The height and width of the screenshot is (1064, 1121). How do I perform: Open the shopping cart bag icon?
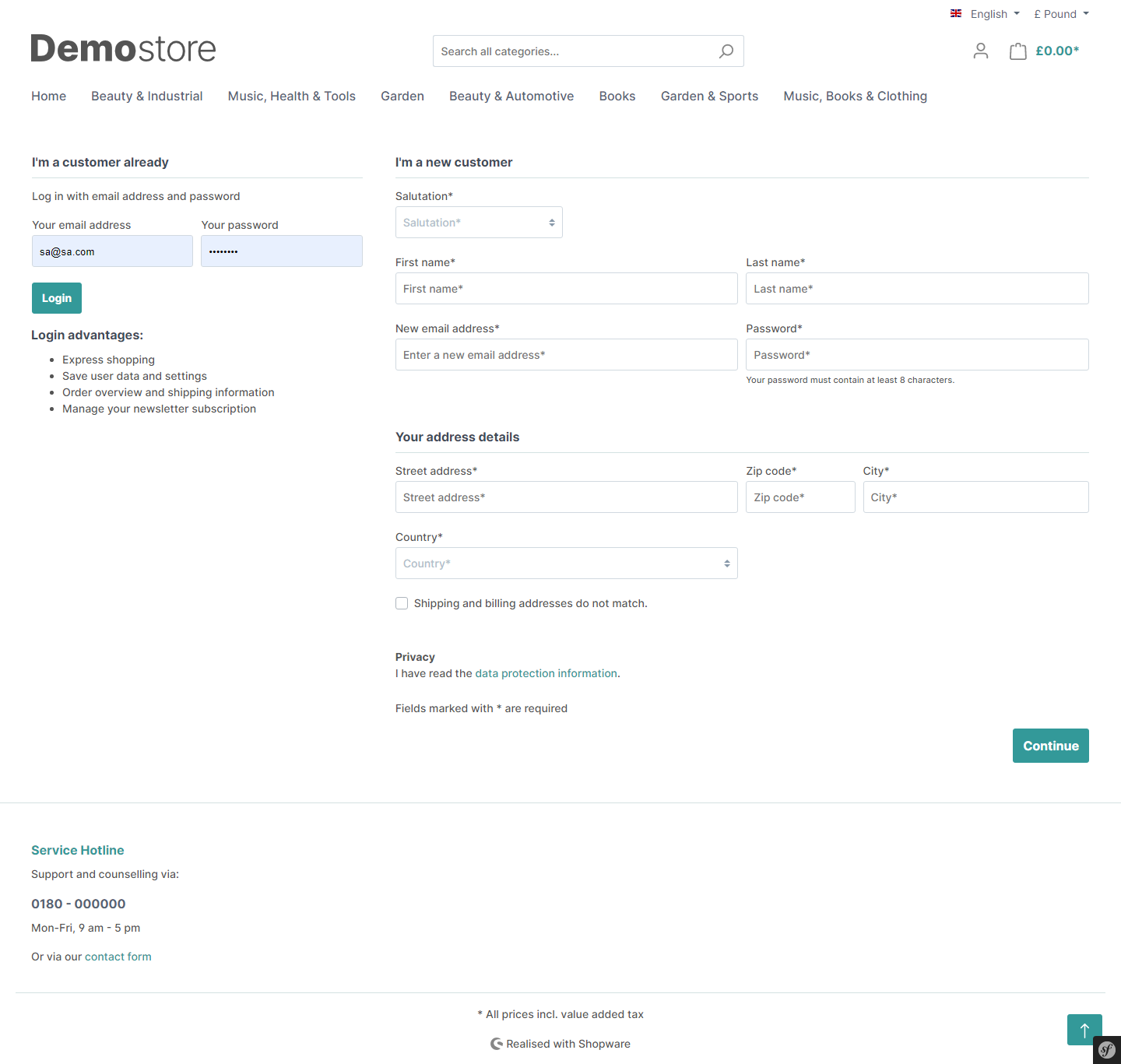[x=1017, y=51]
